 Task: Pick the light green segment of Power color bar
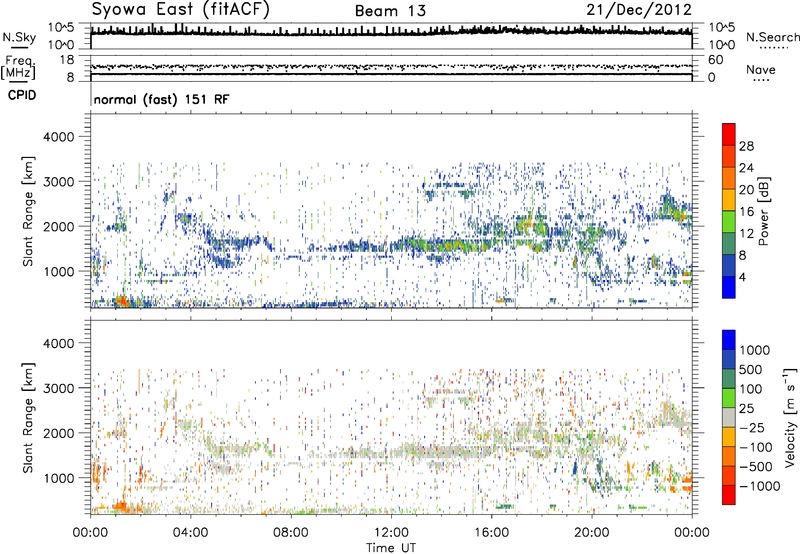tap(729, 222)
